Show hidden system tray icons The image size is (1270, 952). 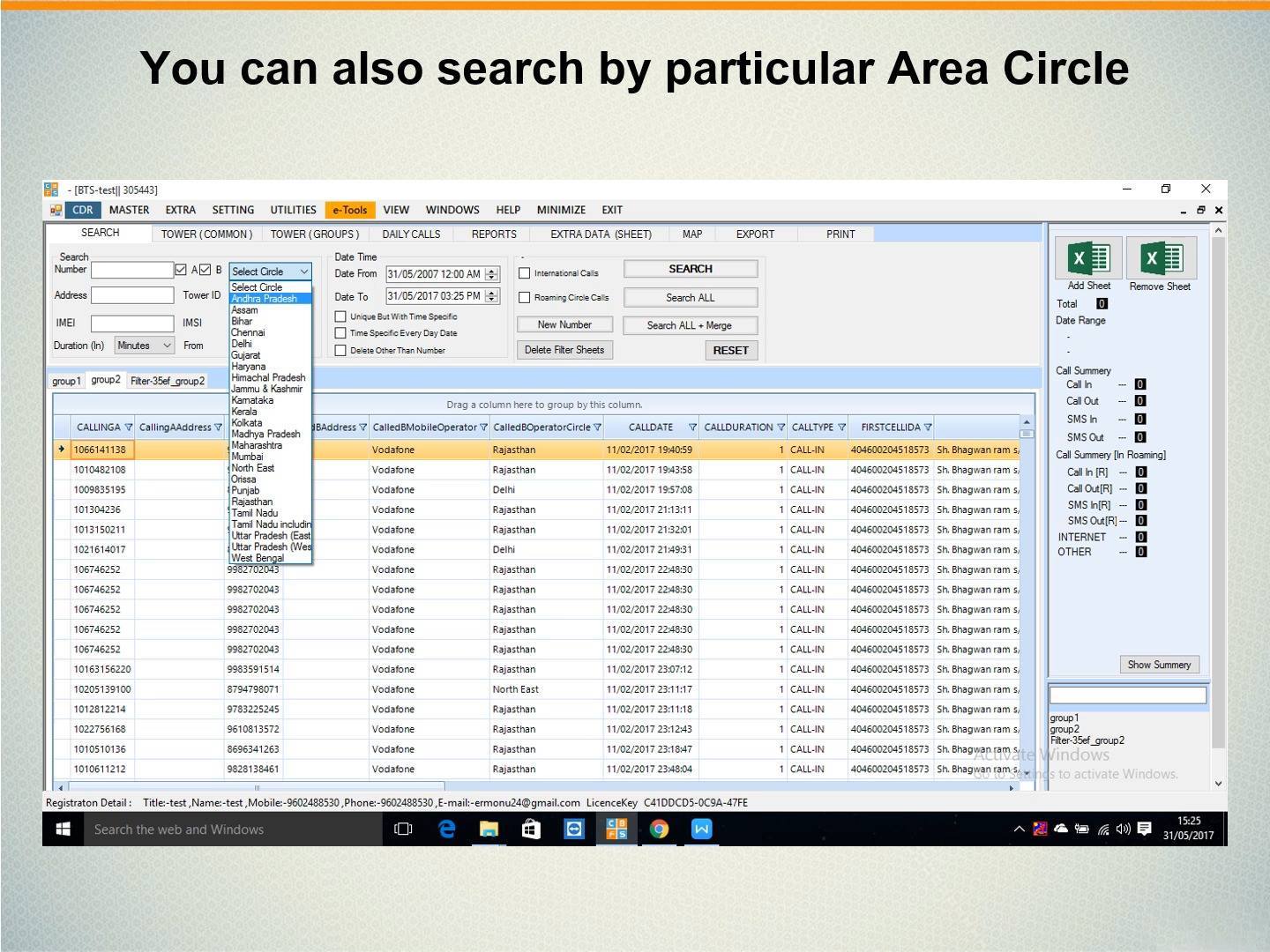(1019, 829)
